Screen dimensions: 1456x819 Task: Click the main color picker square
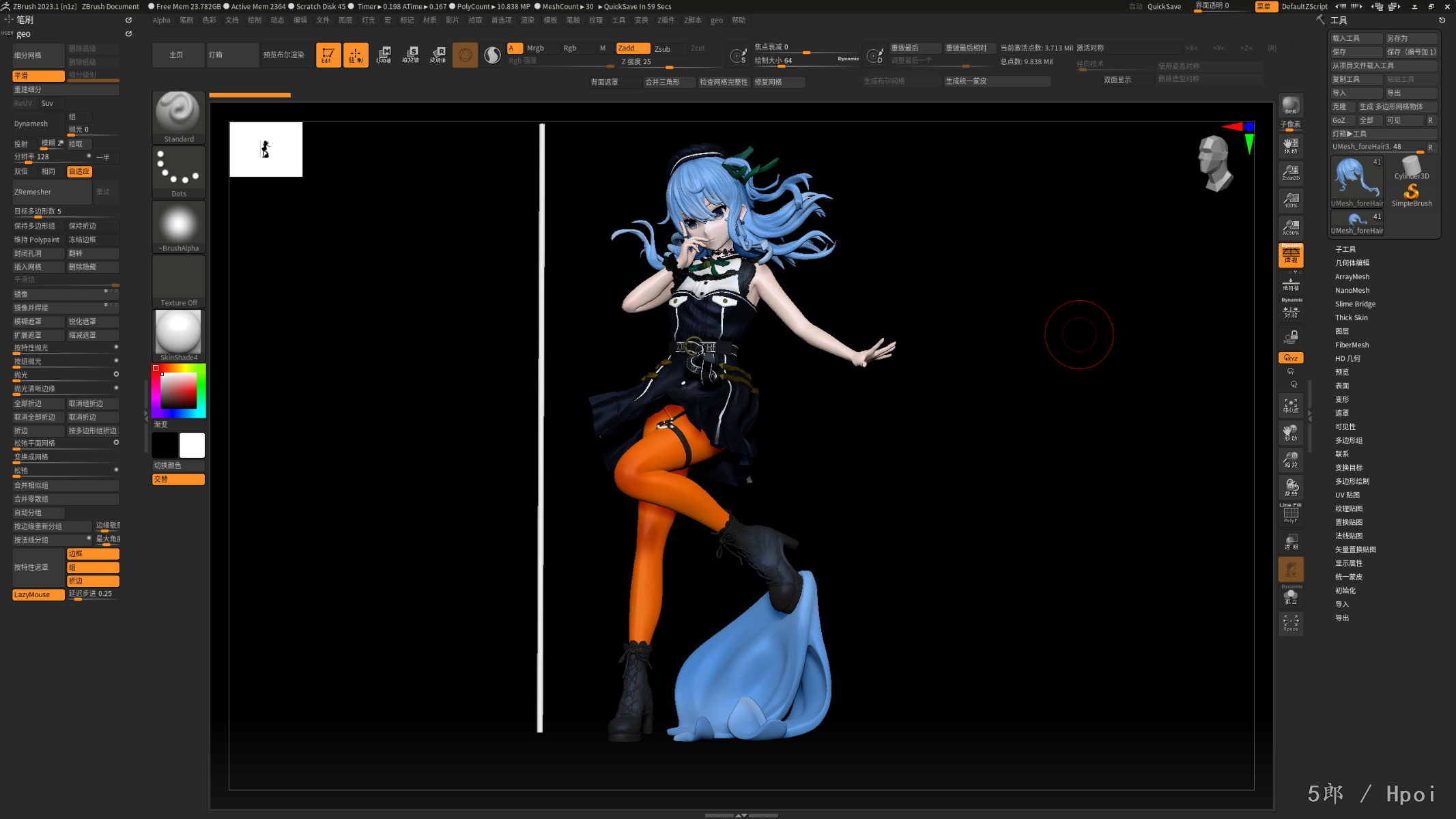(x=179, y=390)
